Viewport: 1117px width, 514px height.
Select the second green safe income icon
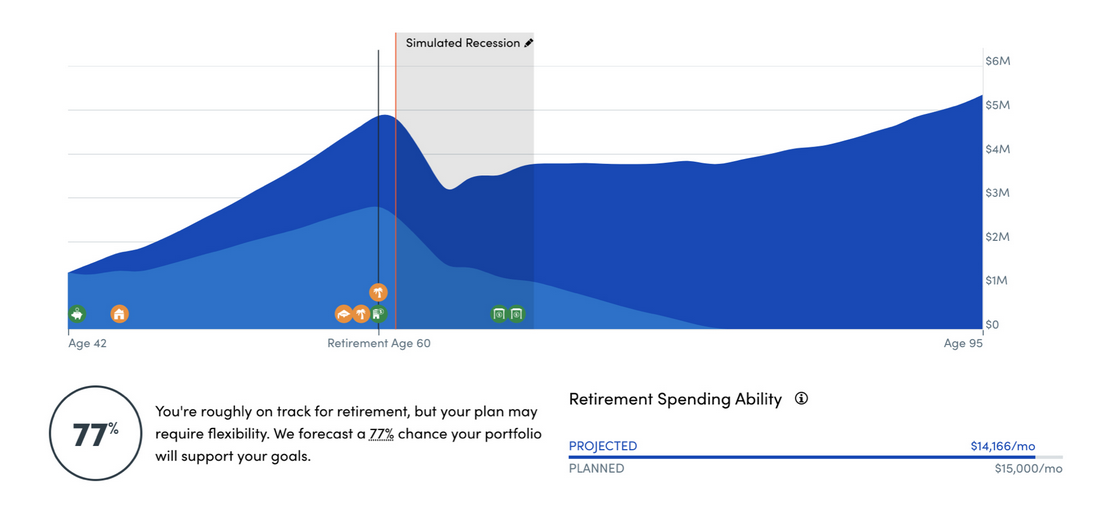516,313
